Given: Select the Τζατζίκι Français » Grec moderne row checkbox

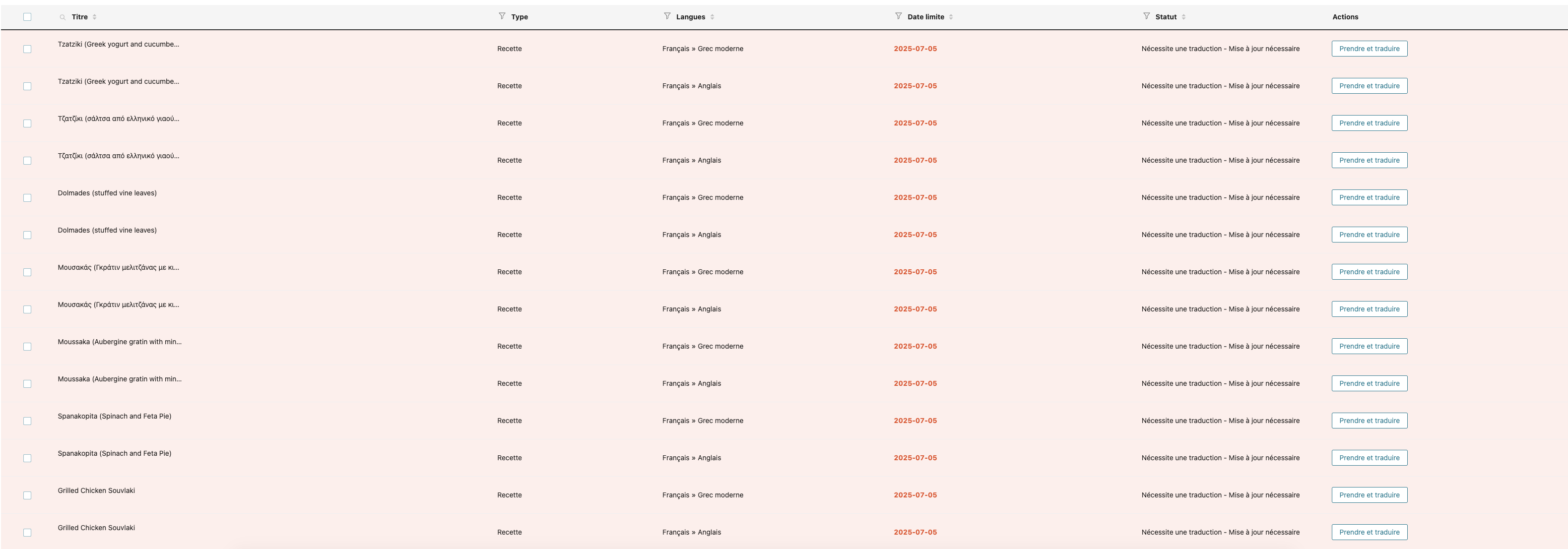Looking at the screenshot, I should (27, 123).
